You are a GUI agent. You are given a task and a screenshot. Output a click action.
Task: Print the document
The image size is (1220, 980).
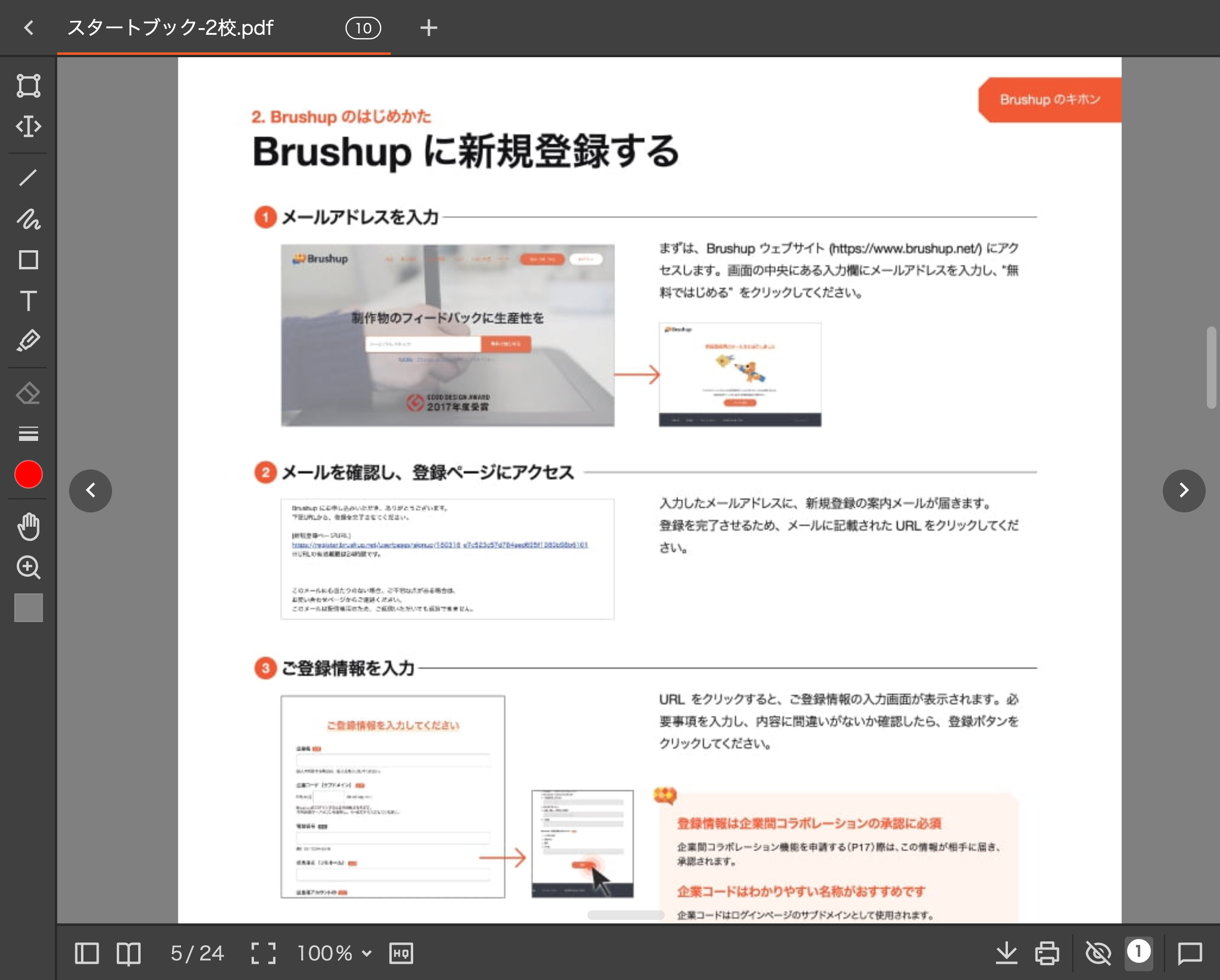click(1047, 953)
